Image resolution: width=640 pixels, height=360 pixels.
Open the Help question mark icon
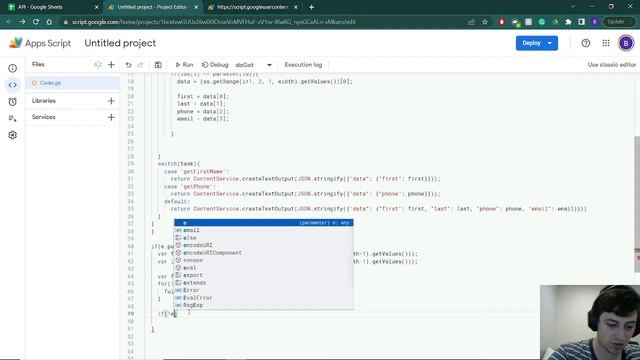586,43
